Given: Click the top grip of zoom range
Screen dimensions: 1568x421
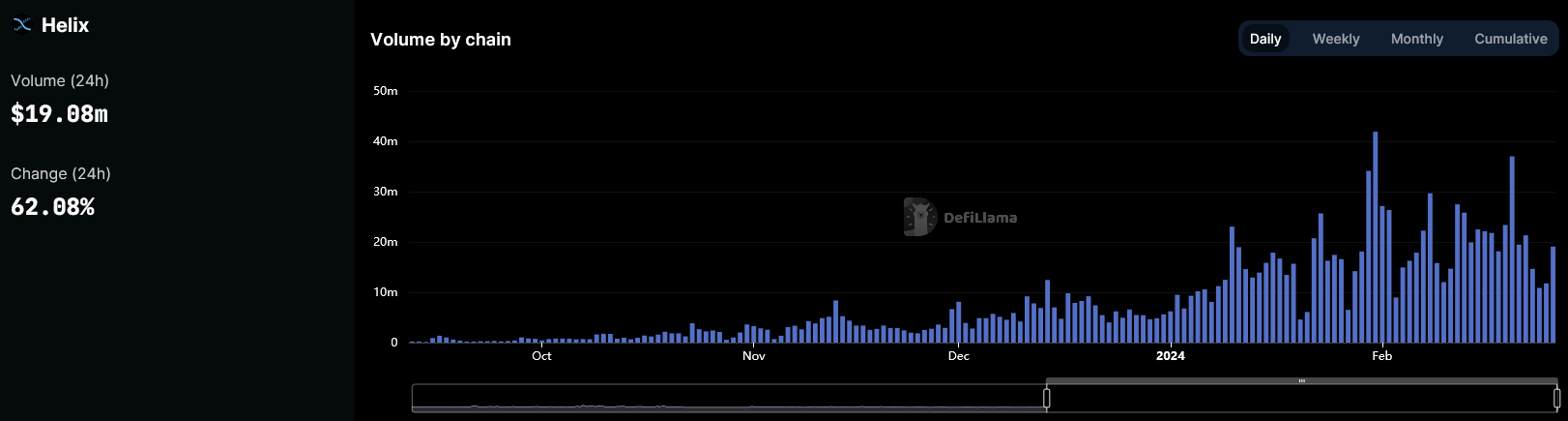Looking at the screenshot, I should point(1301,381).
